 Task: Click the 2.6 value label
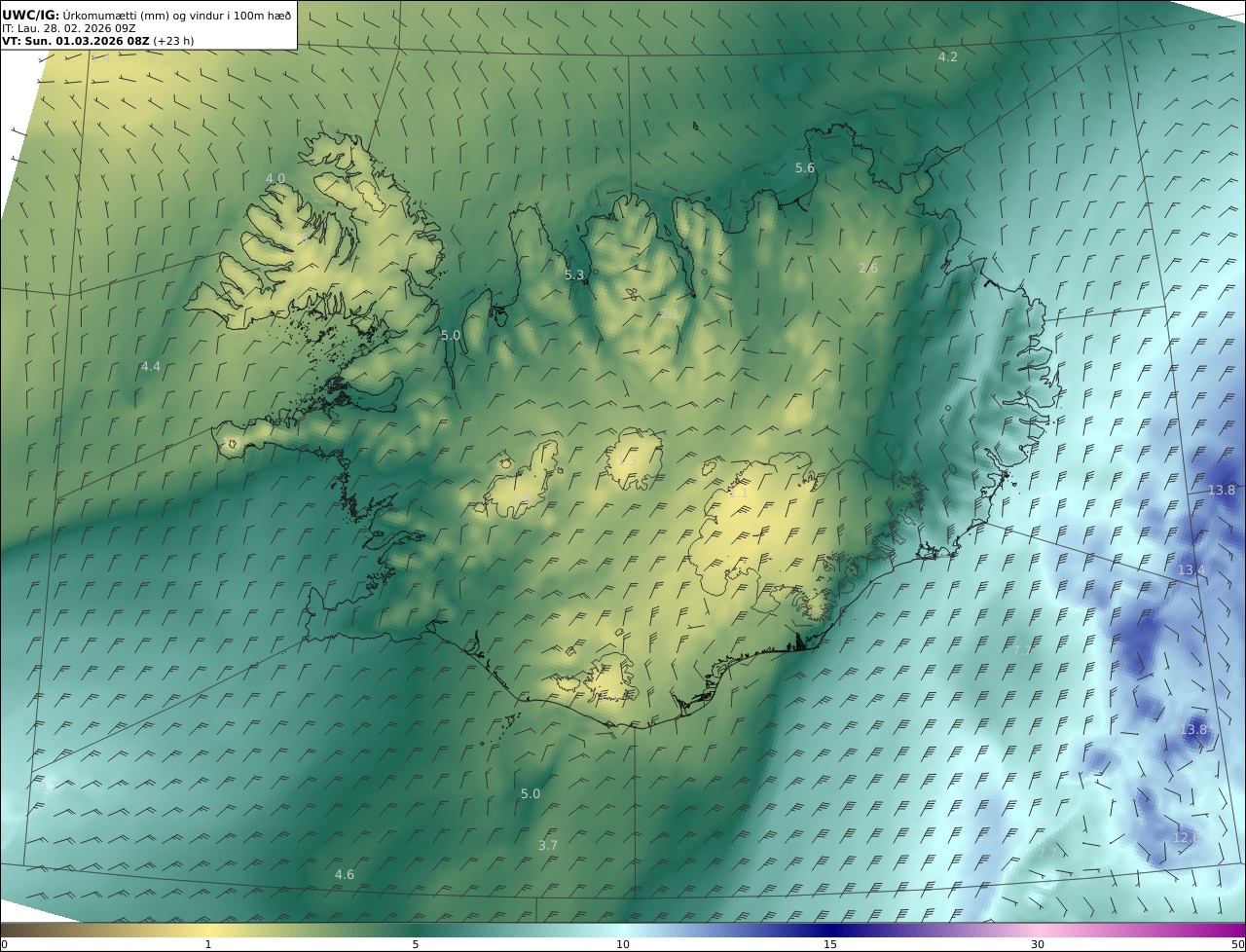[868, 268]
